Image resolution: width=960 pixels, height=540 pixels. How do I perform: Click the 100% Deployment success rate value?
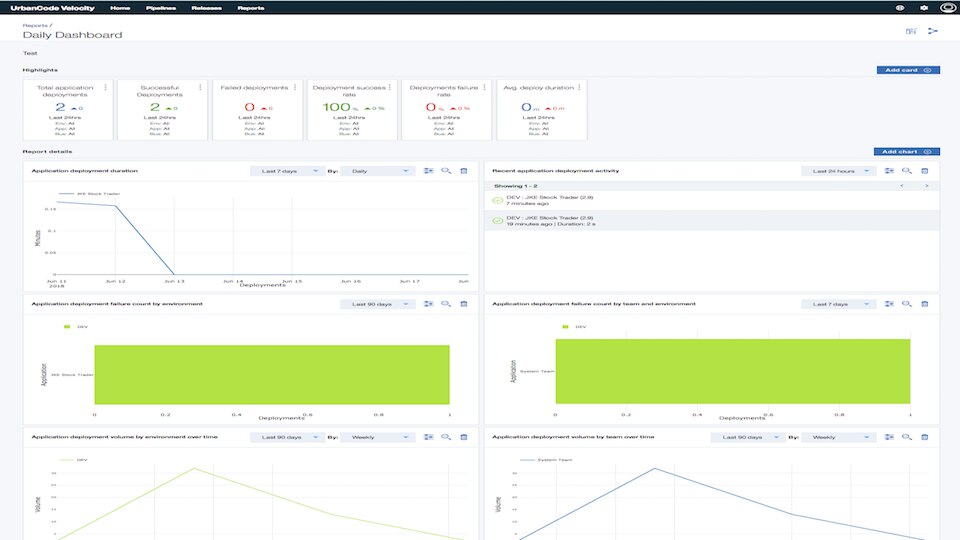coord(336,107)
